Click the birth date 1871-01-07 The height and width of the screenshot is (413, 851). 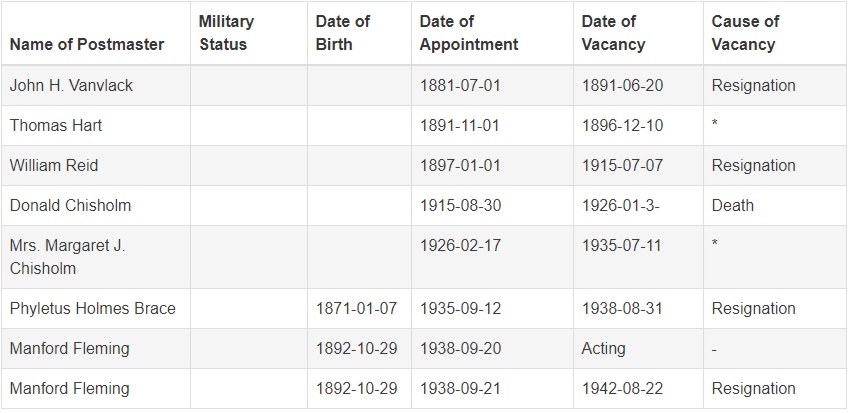[x=356, y=309]
